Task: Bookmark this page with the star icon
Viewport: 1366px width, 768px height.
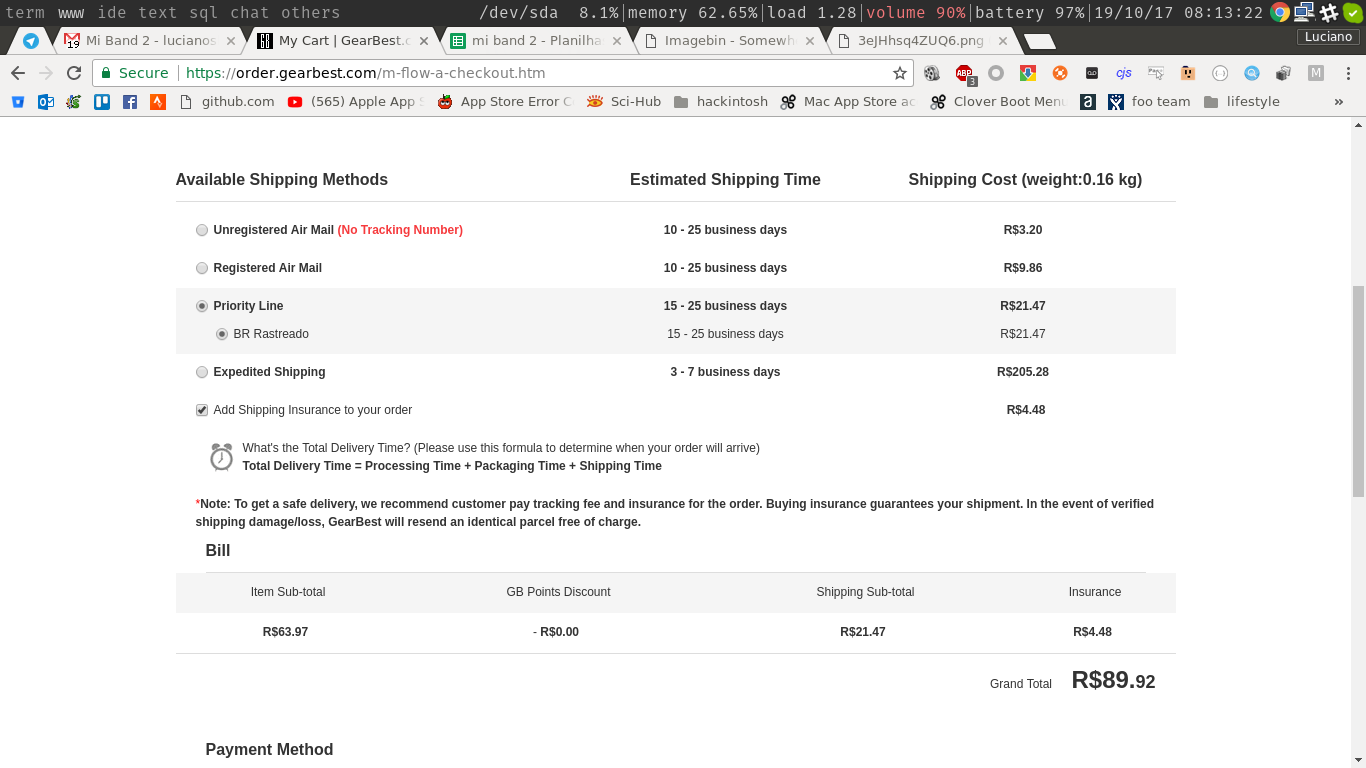Action: coord(900,73)
